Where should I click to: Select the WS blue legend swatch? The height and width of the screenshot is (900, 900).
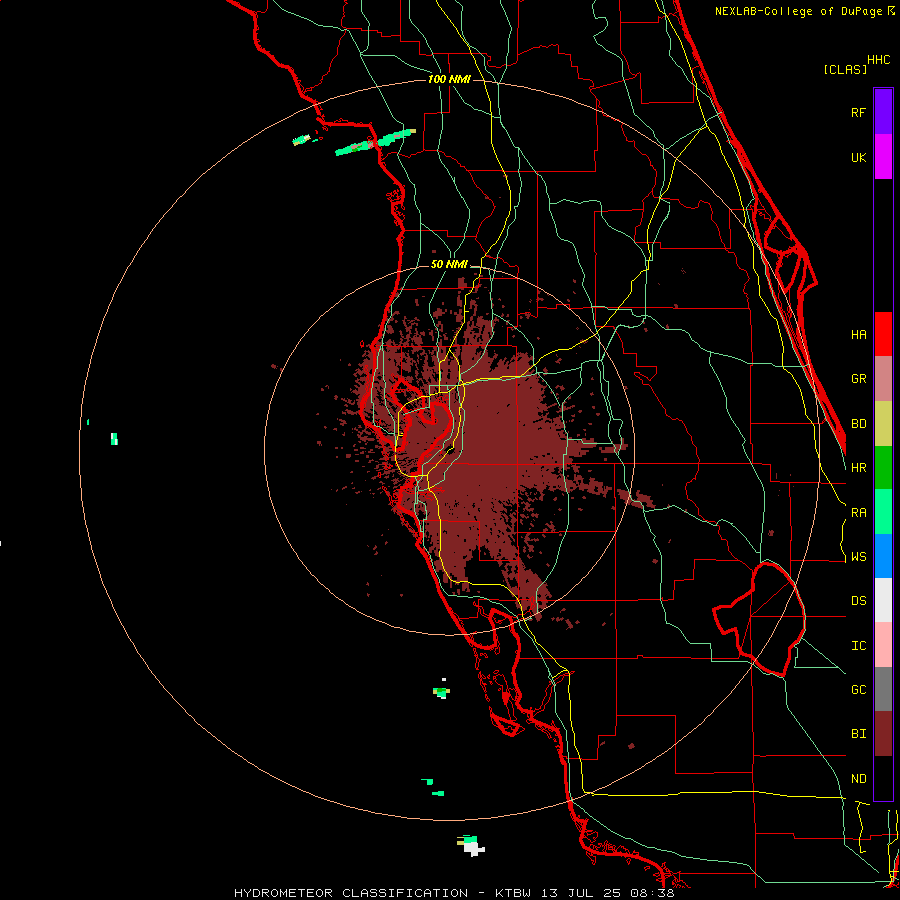(x=883, y=556)
